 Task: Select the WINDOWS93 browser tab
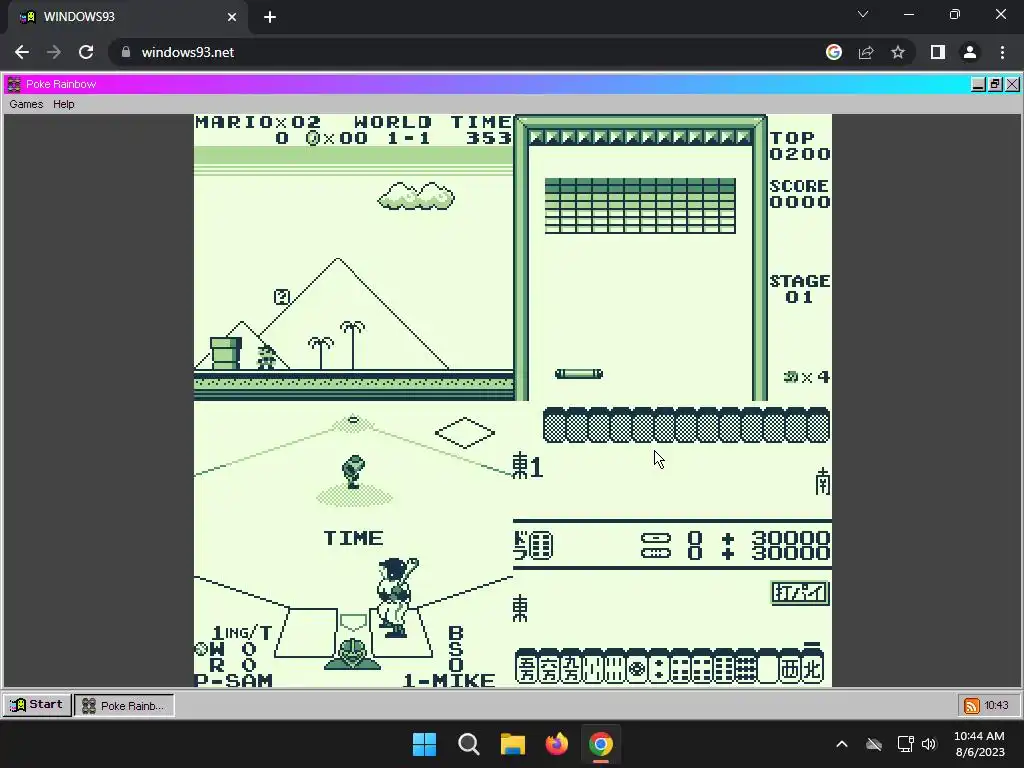pyautogui.click(x=128, y=17)
